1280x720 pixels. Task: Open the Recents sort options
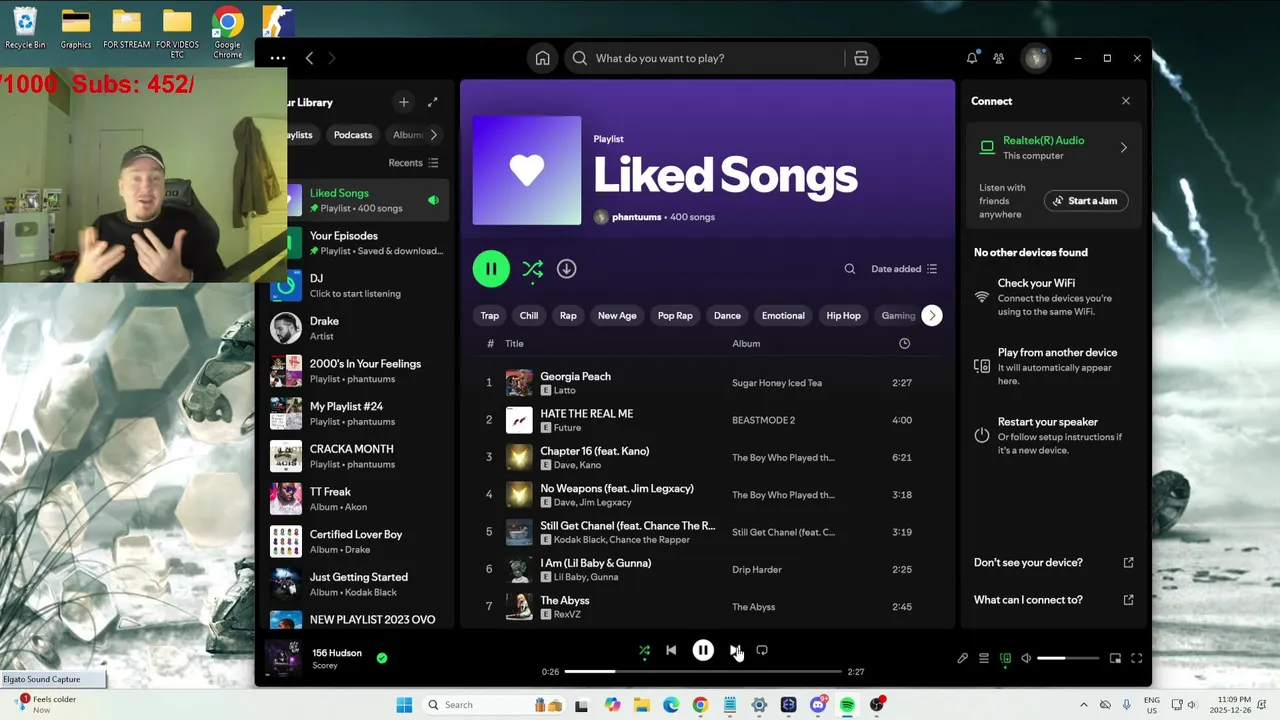point(413,163)
